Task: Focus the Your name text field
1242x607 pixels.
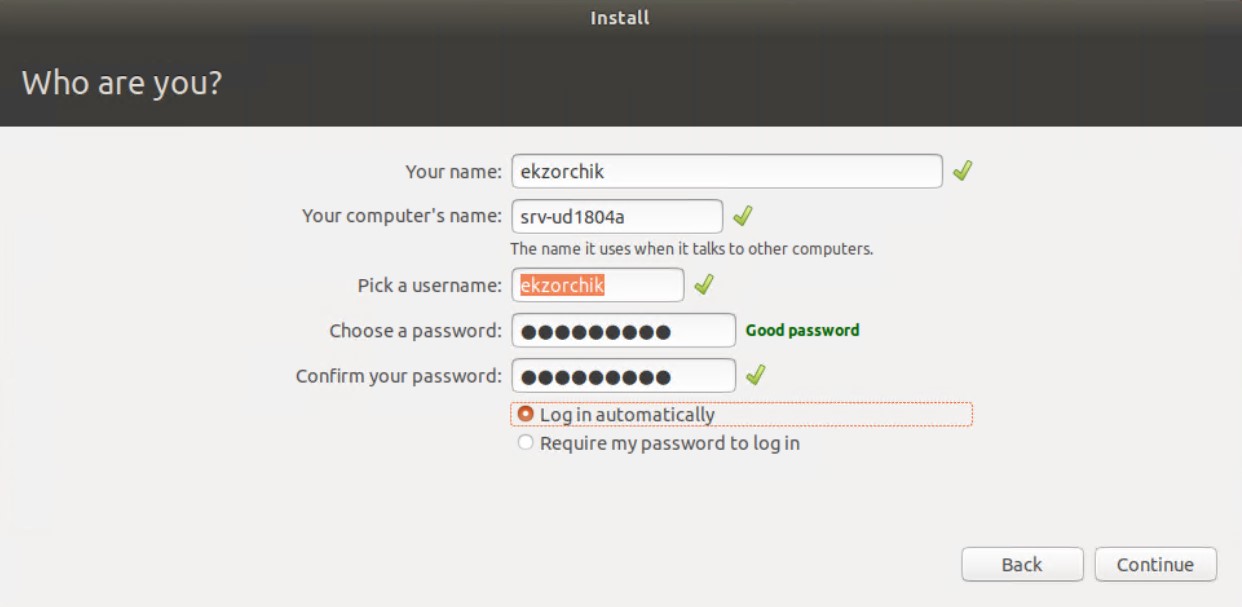Action: coord(726,171)
